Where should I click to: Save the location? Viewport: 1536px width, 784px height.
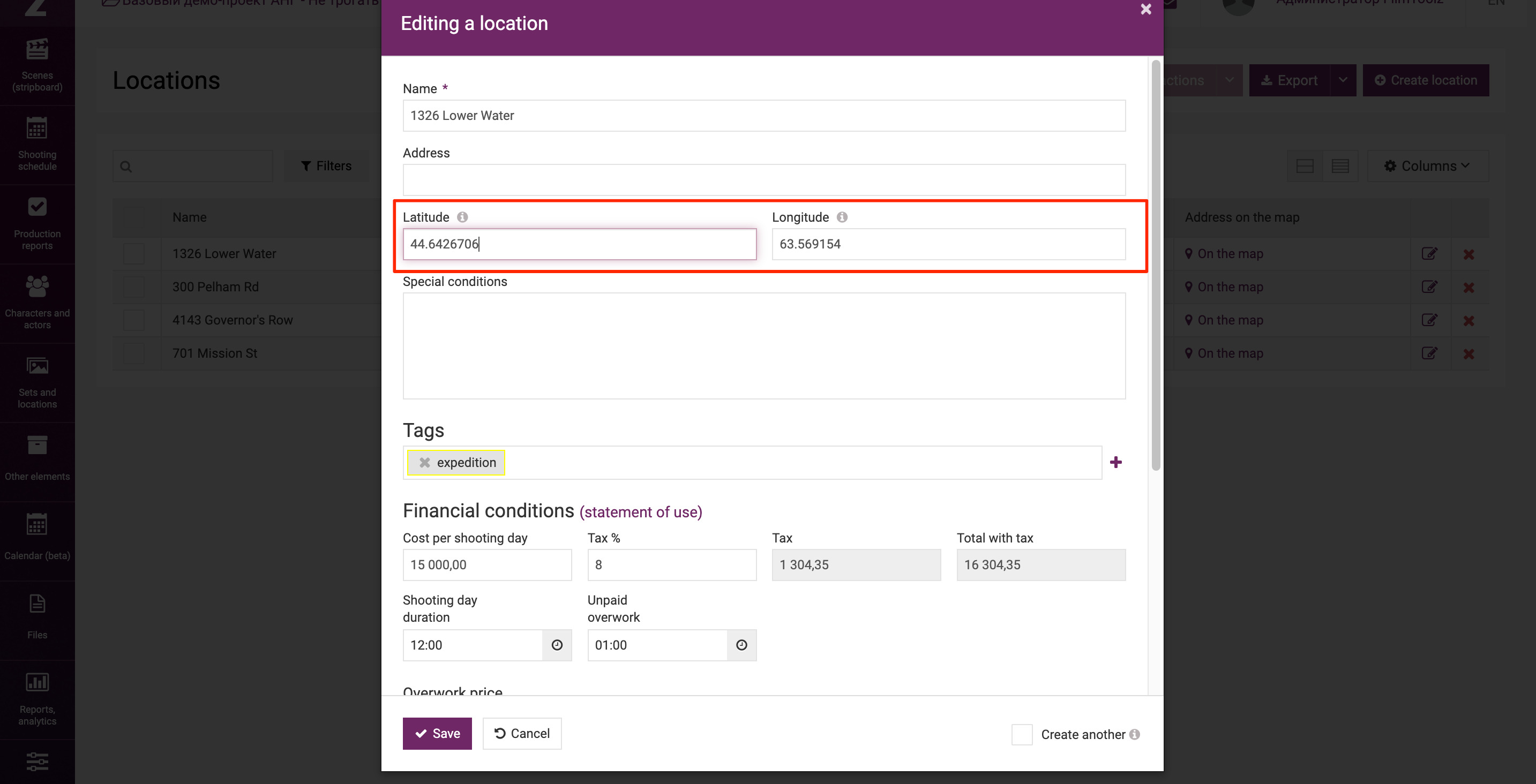[x=437, y=734]
